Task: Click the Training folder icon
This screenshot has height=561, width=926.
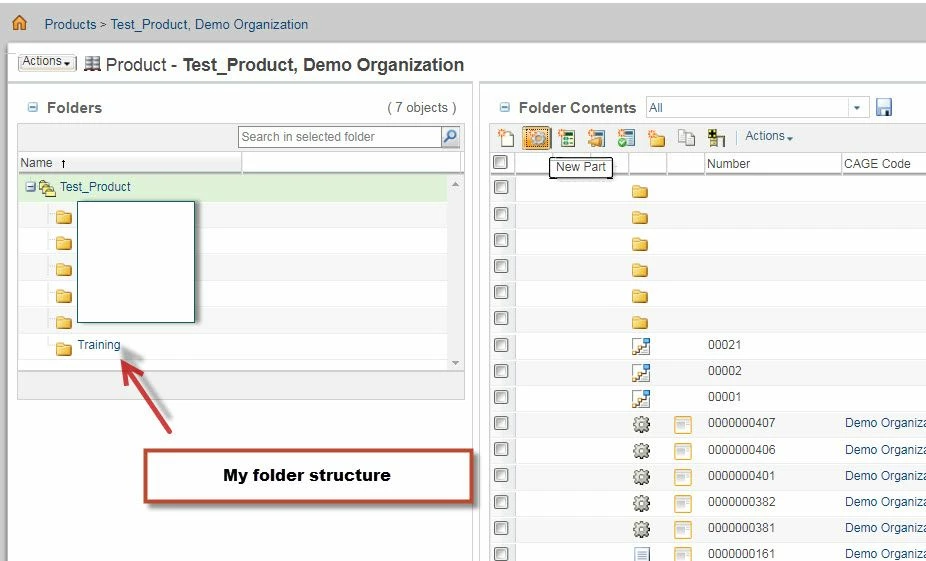Action: point(64,349)
